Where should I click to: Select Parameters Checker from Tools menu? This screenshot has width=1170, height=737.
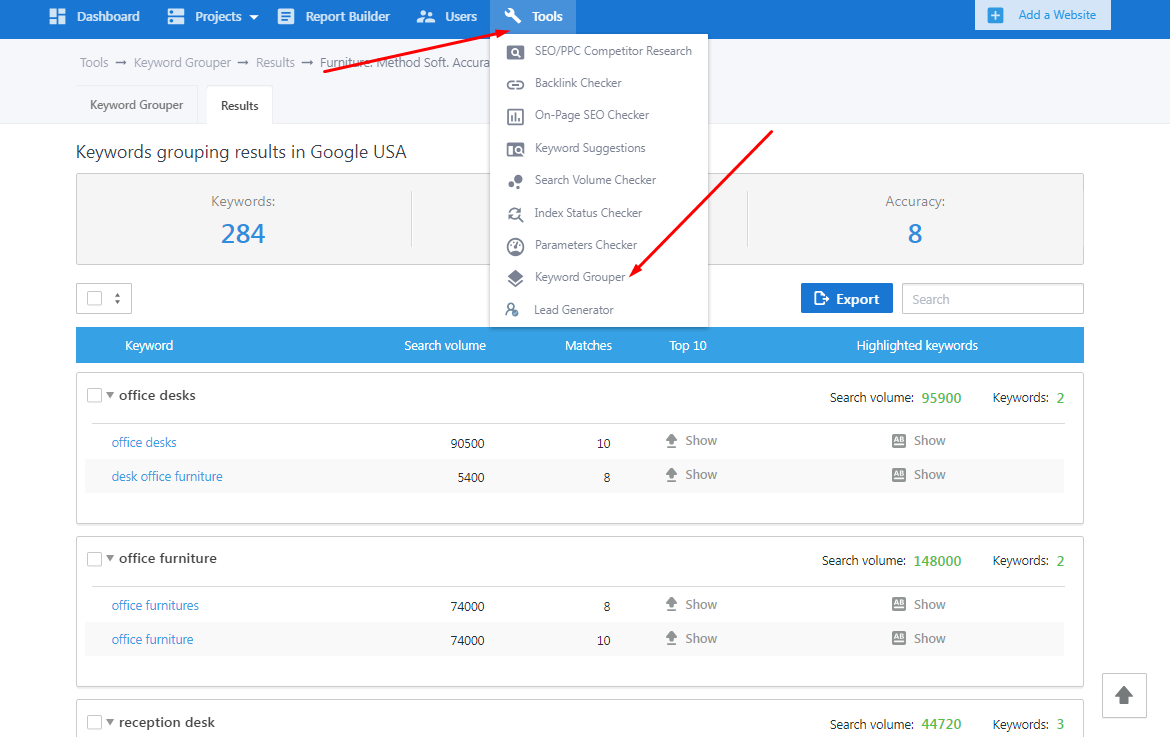point(586,245)
